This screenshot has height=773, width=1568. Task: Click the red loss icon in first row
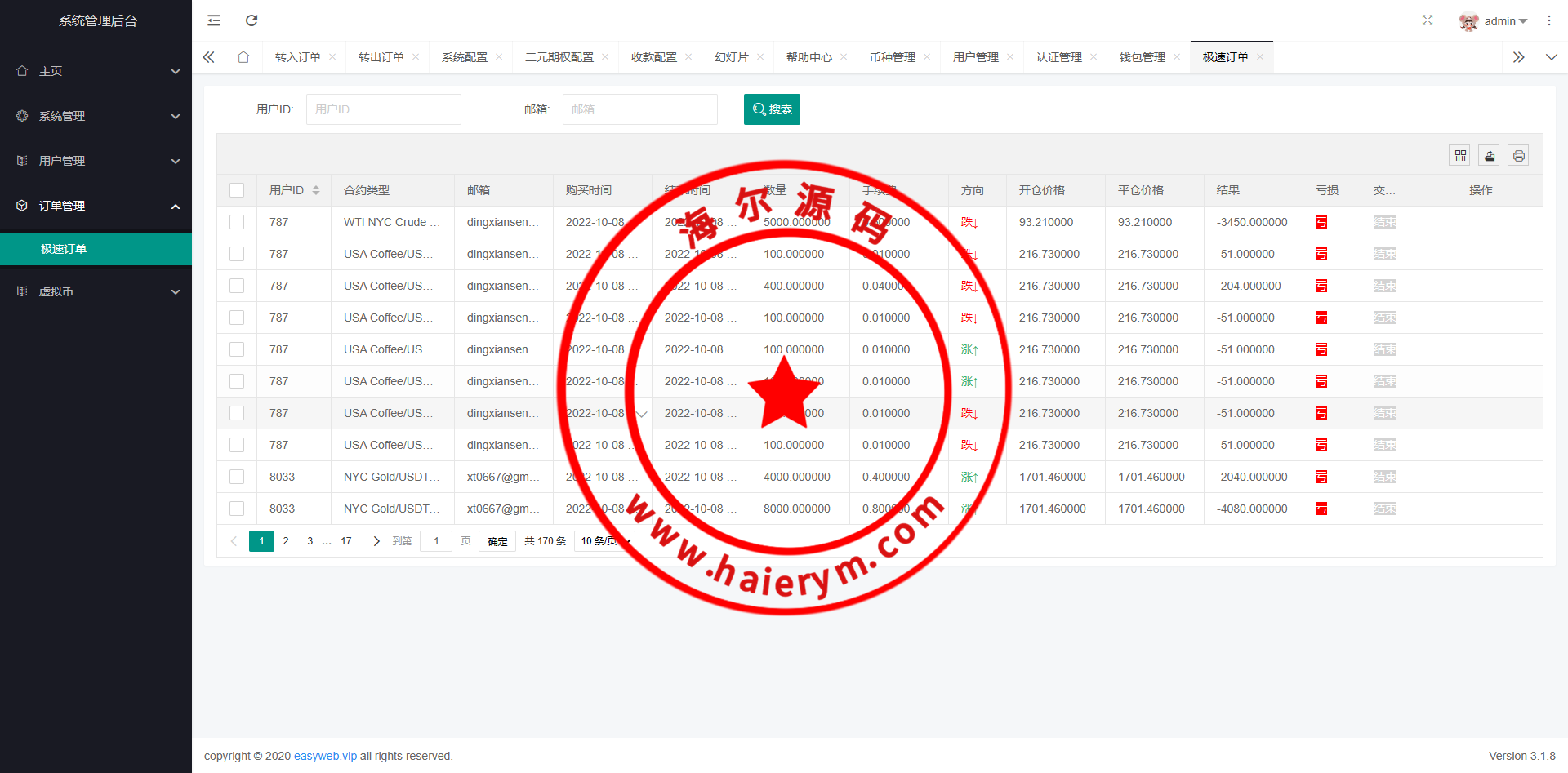click(x=1321, y=222)
